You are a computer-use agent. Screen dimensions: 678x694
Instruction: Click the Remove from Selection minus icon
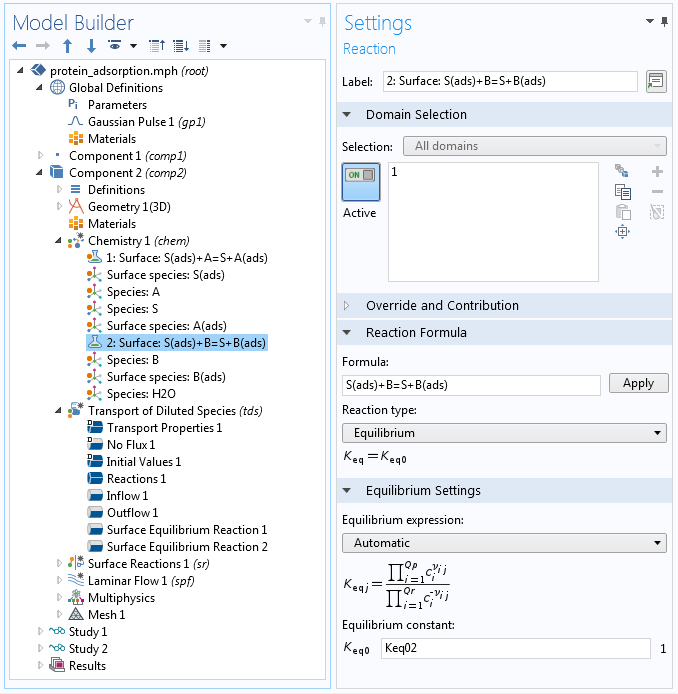coord(657,192)
